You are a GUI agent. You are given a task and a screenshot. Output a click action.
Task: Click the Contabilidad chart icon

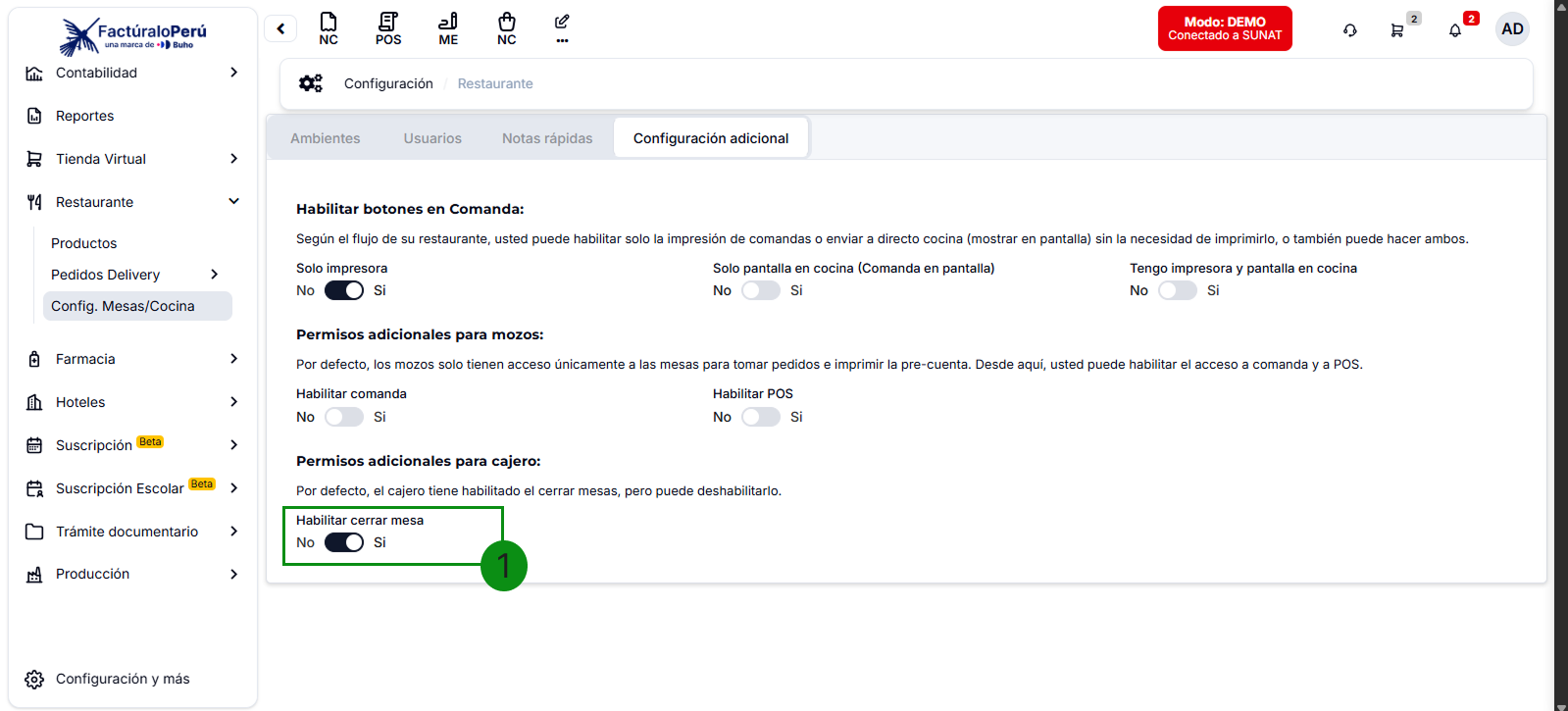pos(34,73)
